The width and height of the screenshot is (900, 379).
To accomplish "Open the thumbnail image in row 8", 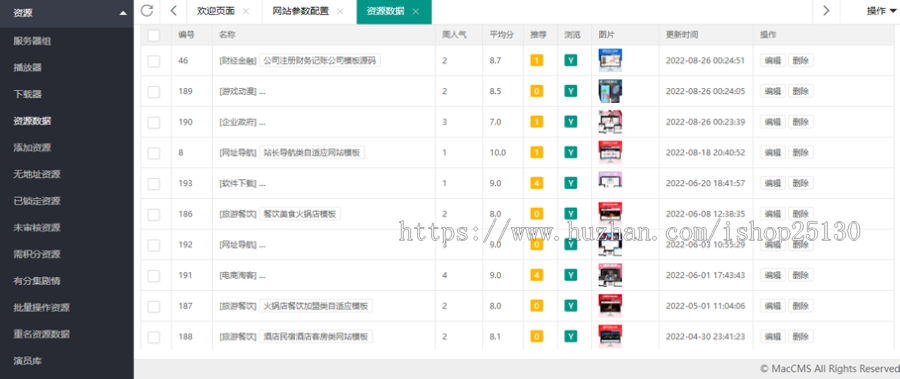I will [x=610, y=152].
